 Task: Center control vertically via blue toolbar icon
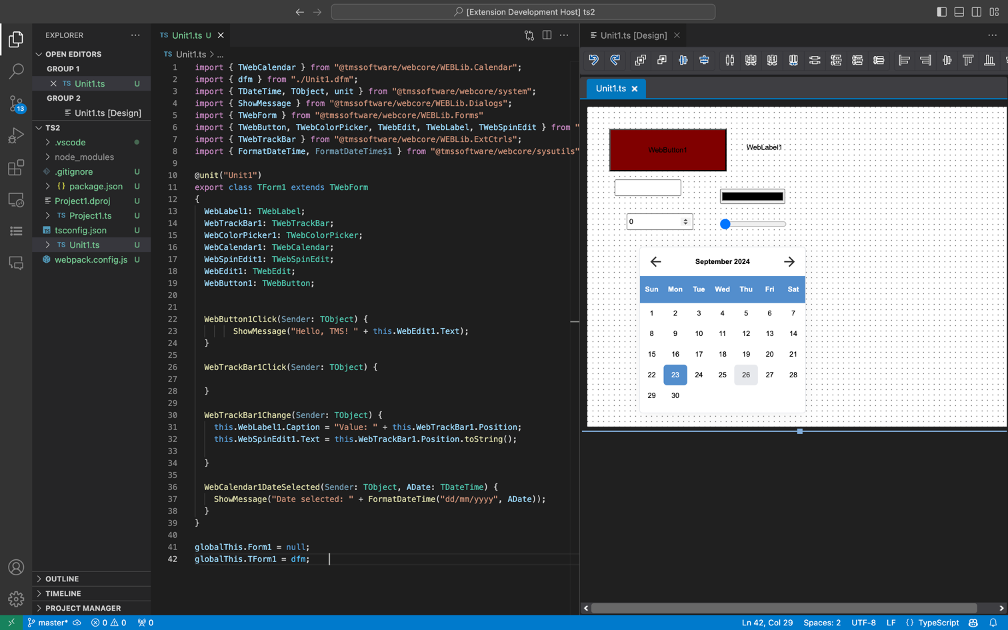(704, 60)
